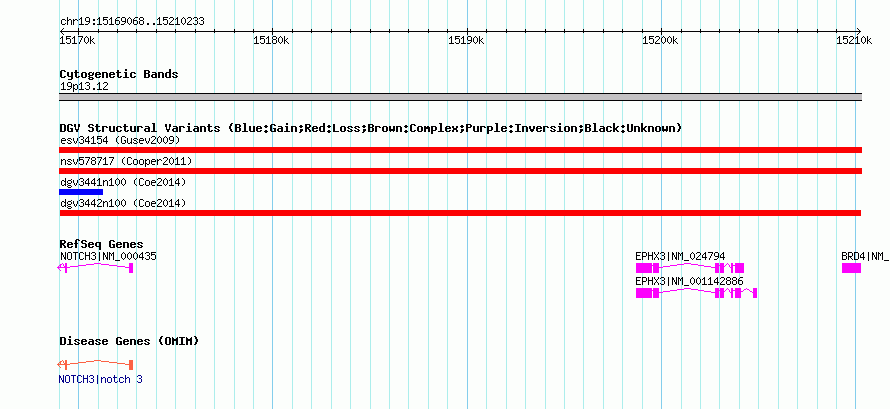The image size is (890, 409).
Task: Click the 15180k ruler tick label
Action: 271,40
